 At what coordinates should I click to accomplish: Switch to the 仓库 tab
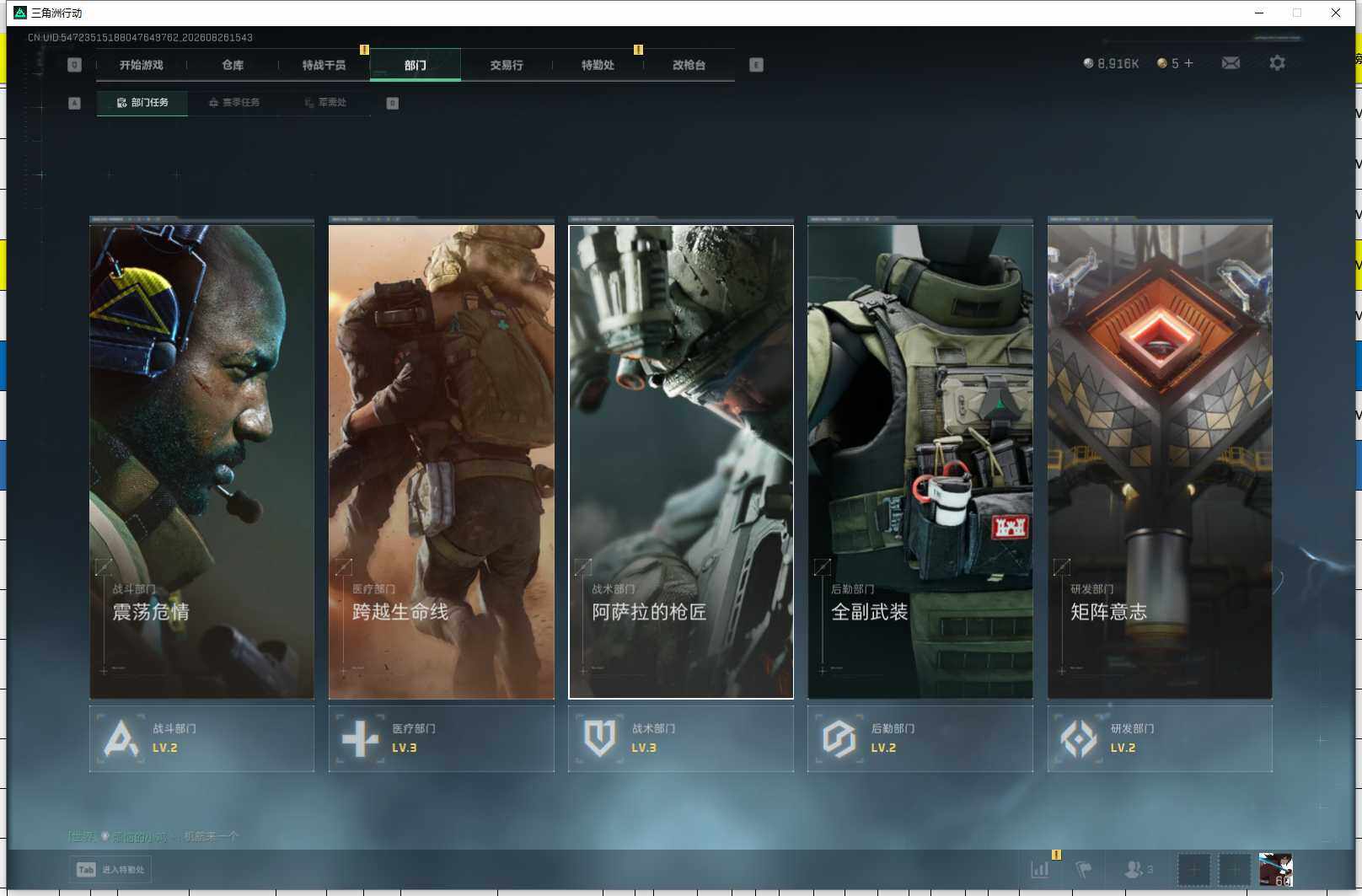pyautogui.click(x=233, y=65)
